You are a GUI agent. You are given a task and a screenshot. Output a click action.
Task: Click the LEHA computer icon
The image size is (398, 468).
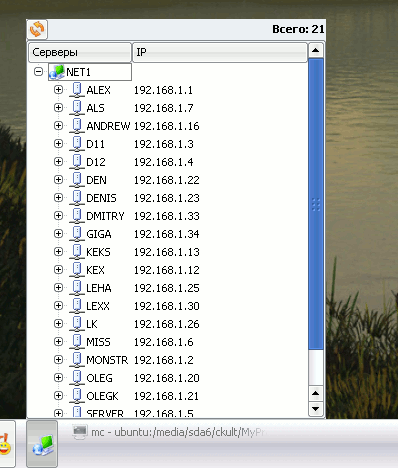pyautogui.click(x=77, y=288)
